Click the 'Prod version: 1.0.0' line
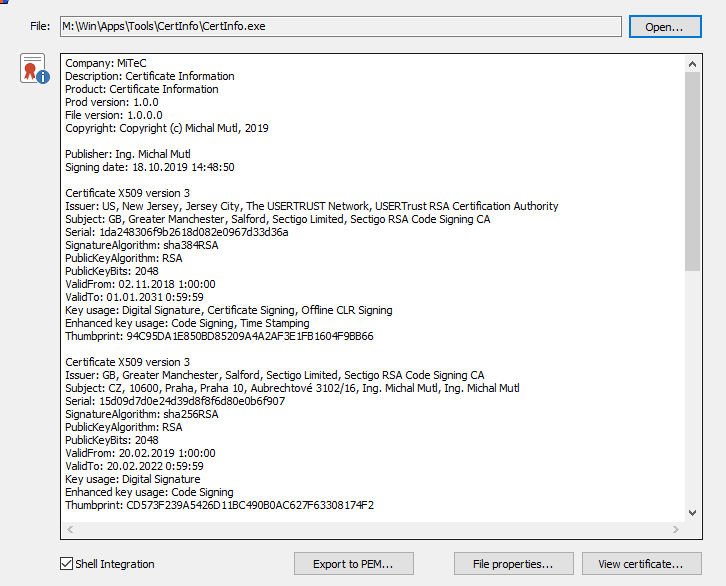Image resolution: width=726 pixels, height=586 pixels. coord(112,102)
